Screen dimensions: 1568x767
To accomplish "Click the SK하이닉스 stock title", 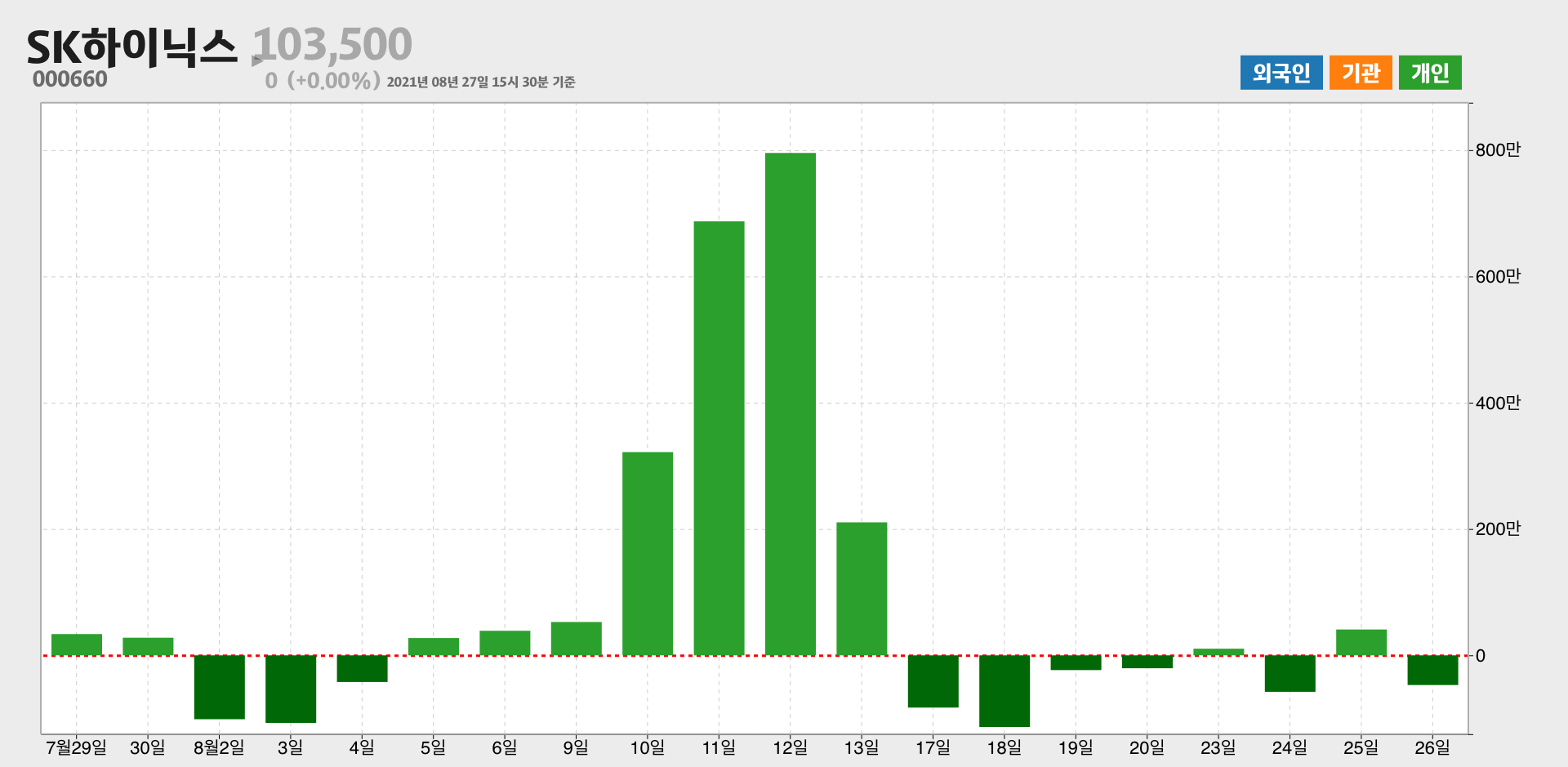I will click(131, 47).
